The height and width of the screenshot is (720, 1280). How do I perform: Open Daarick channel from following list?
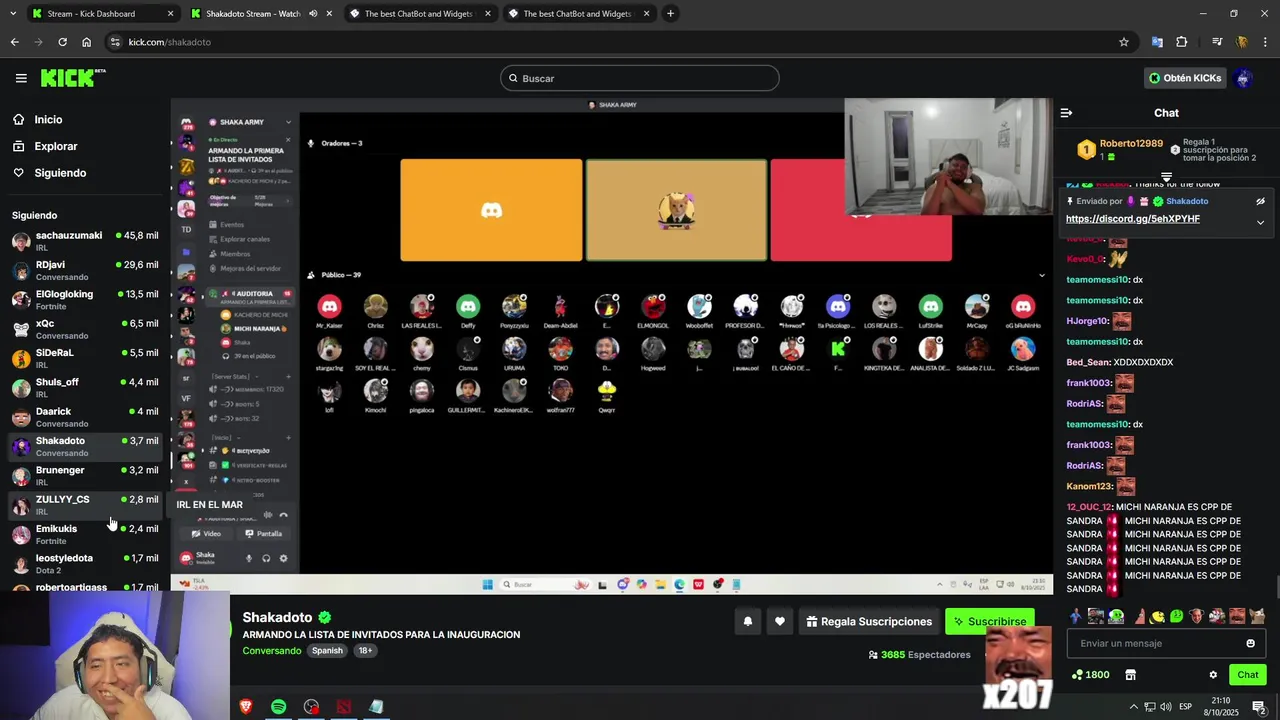(84, 417)
